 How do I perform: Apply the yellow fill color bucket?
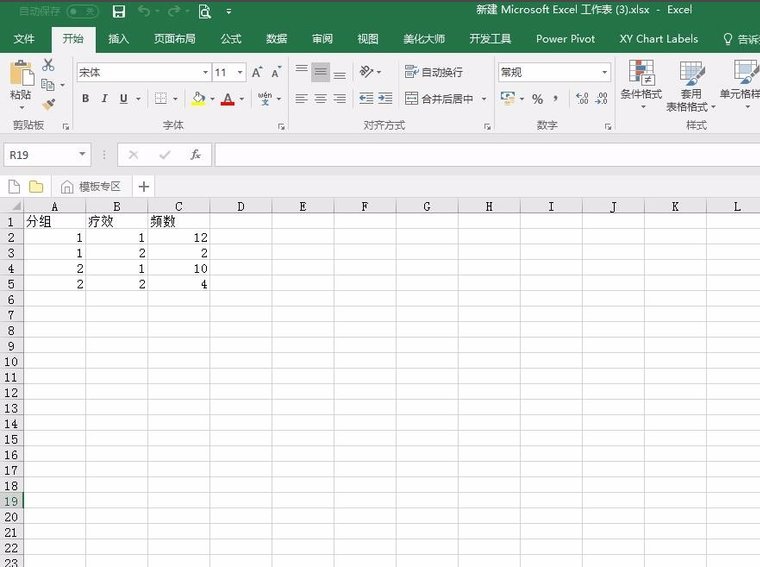198,98
